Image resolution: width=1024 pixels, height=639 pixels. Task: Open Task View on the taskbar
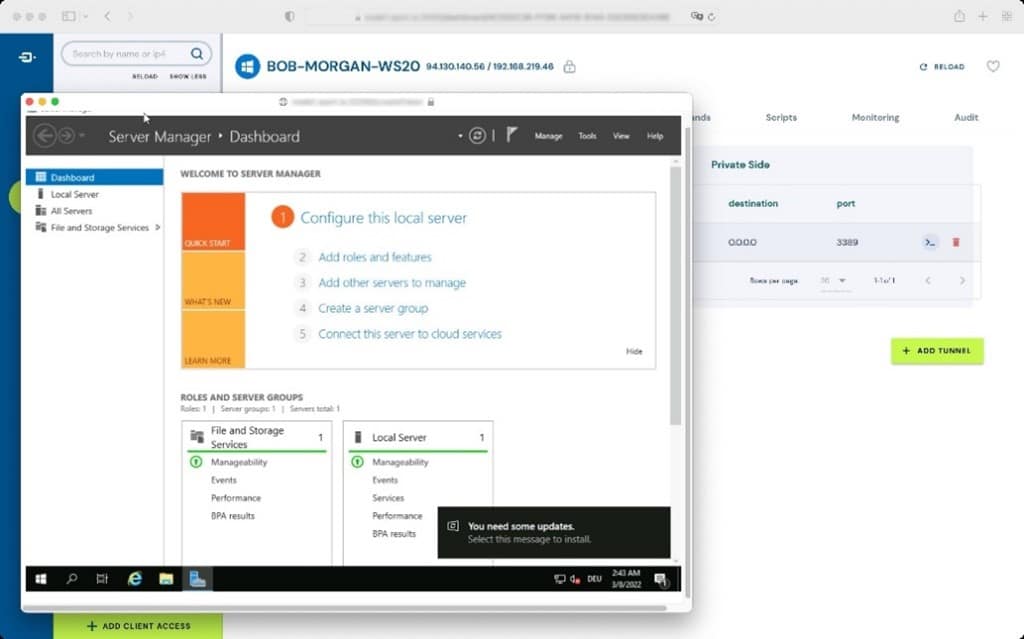(x=102, y=579)
